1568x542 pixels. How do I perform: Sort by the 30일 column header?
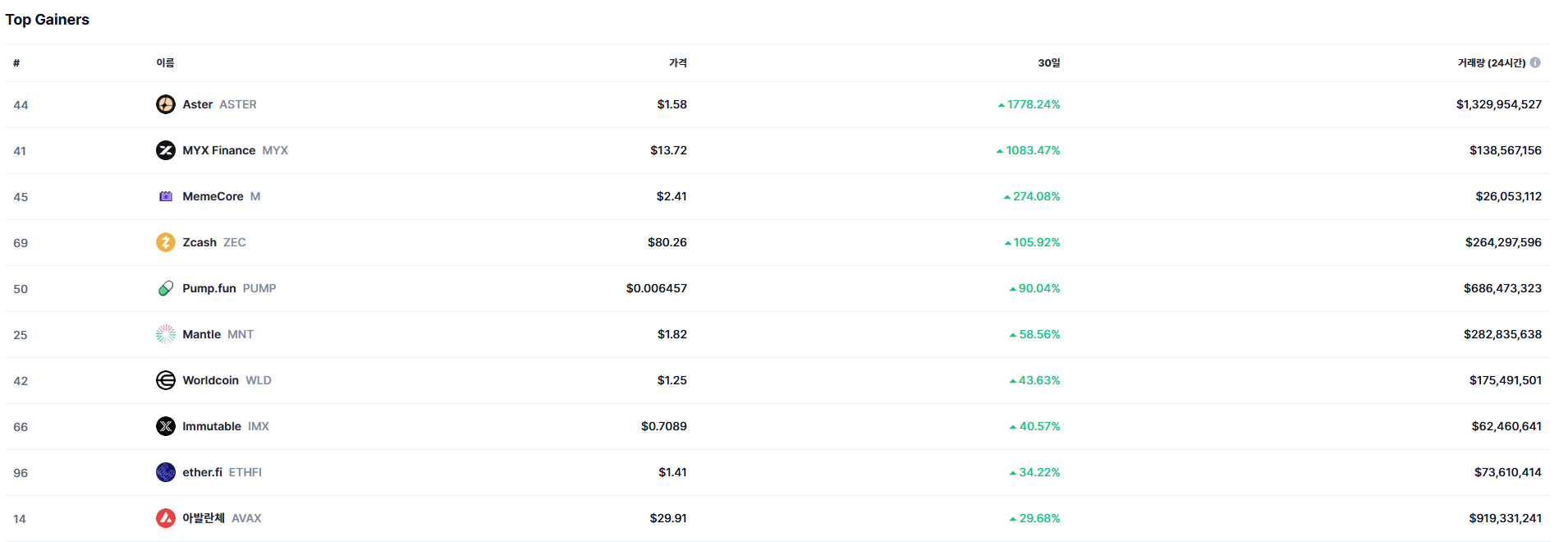point(1048,63)
